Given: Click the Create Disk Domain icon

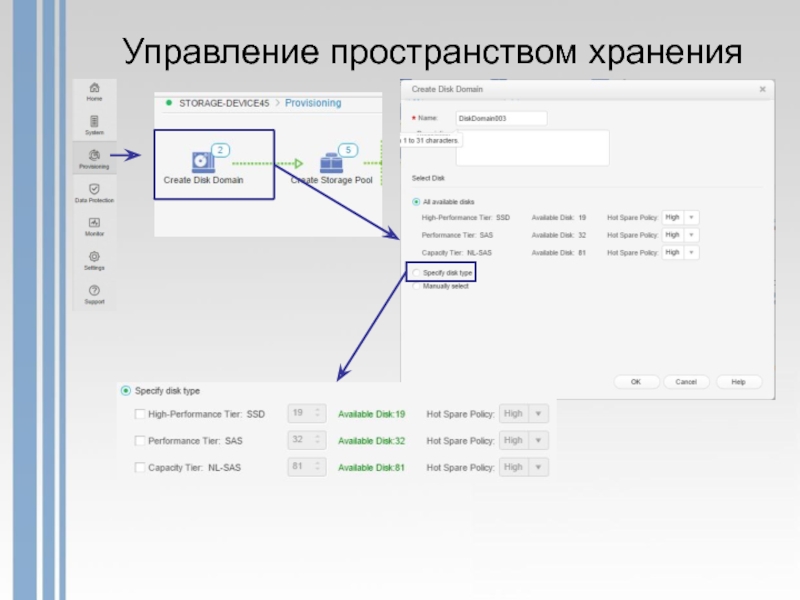Looking at the screenshot, I should click(x=203, y=162).
